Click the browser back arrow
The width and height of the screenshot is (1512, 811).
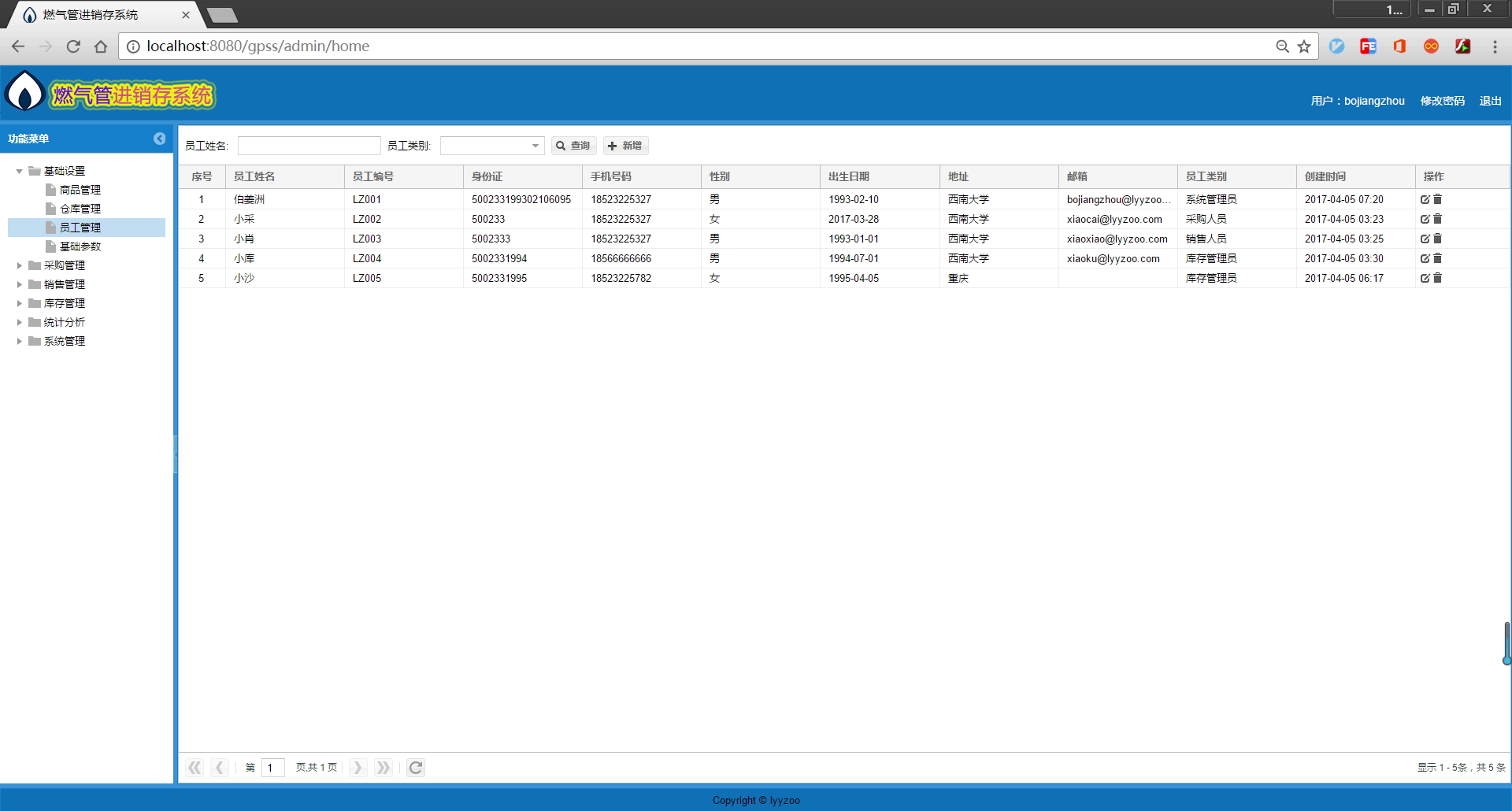18,46
